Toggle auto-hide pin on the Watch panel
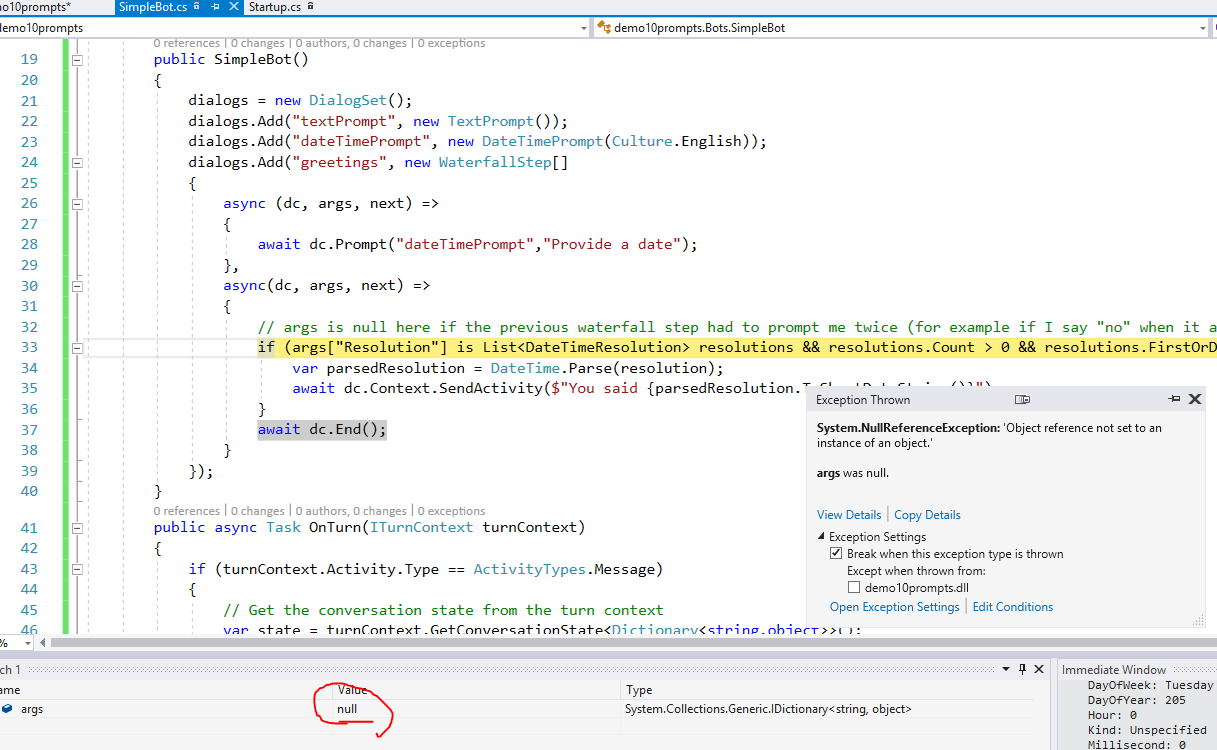 [1022, 669]
